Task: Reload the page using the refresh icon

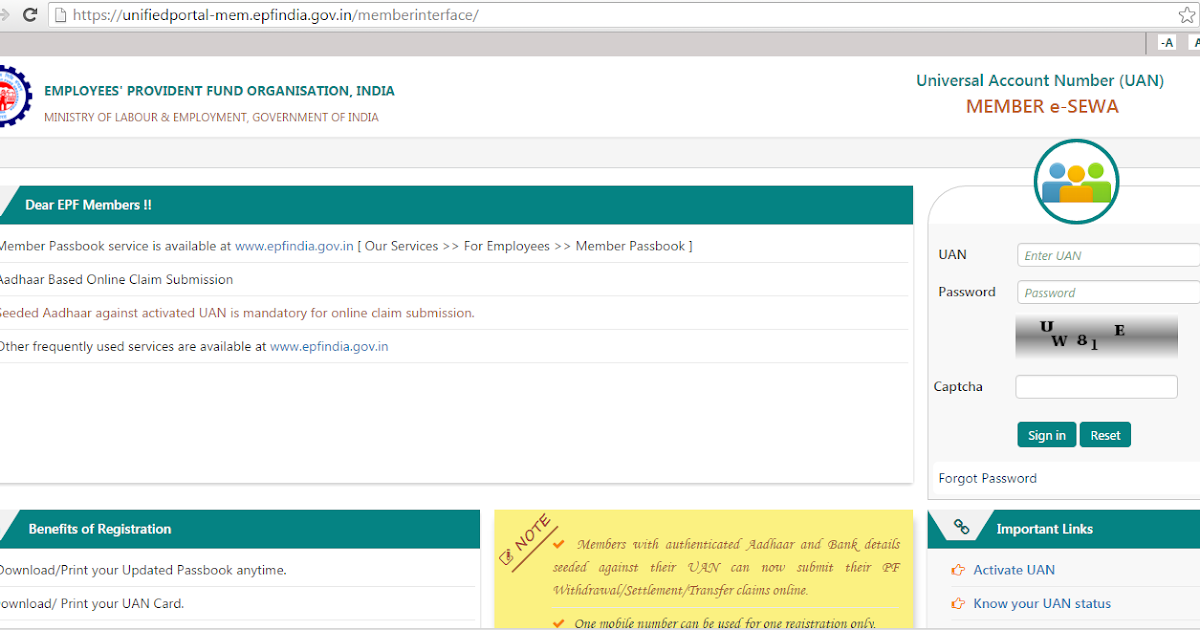Action: [x=31, y=15]
